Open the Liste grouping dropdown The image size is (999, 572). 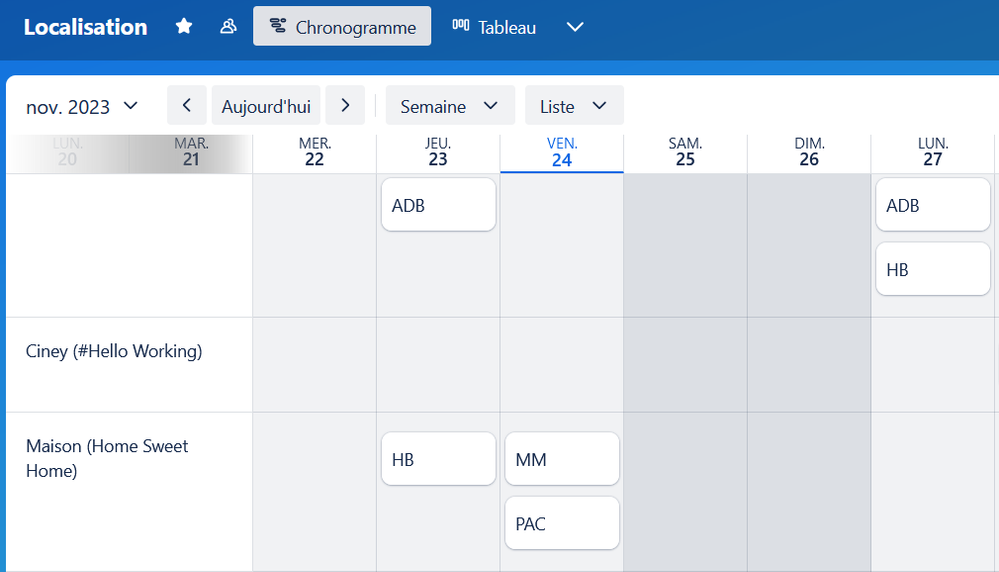(574, 105)
